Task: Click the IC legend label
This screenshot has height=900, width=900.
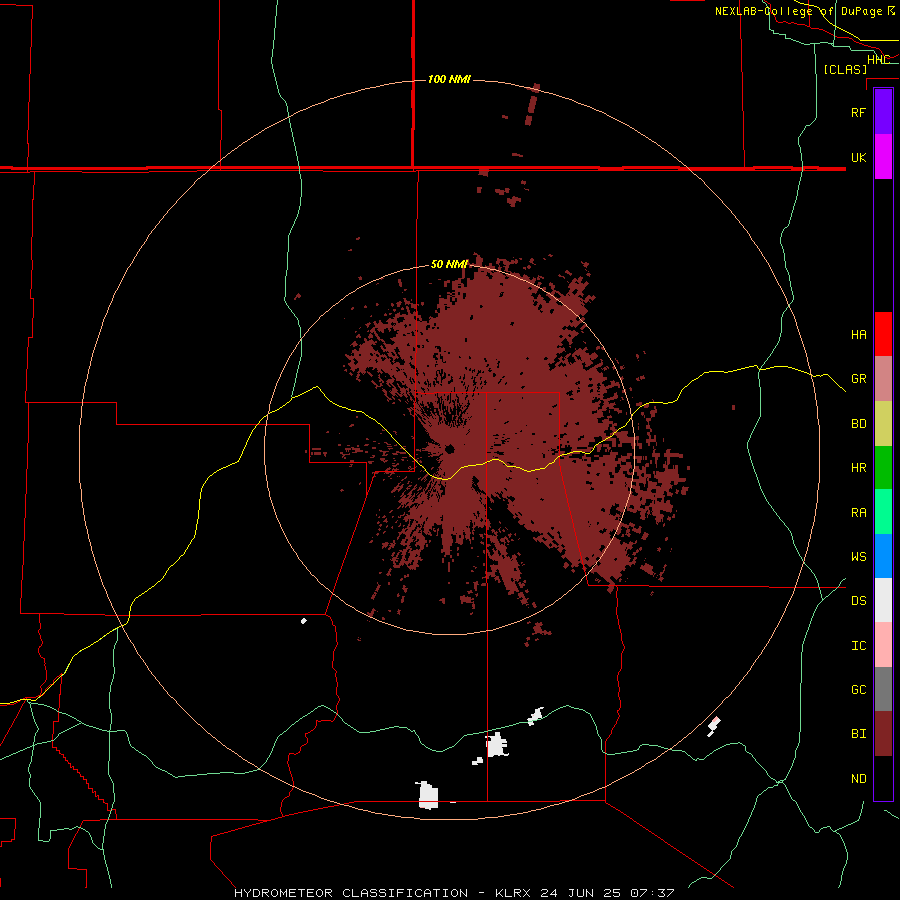Action: click(858, 646)
